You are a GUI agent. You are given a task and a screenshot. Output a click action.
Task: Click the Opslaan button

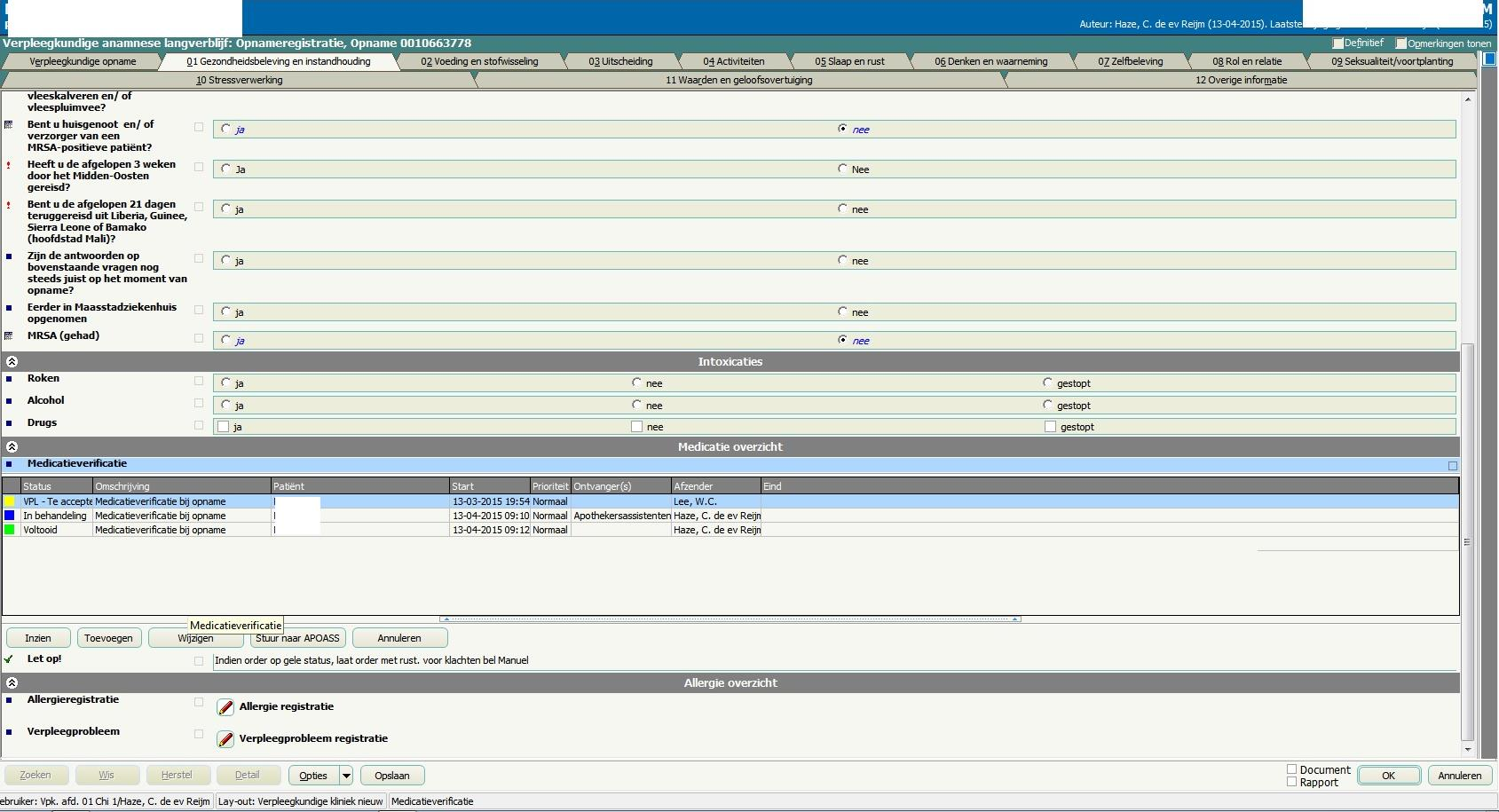[392, 776]
